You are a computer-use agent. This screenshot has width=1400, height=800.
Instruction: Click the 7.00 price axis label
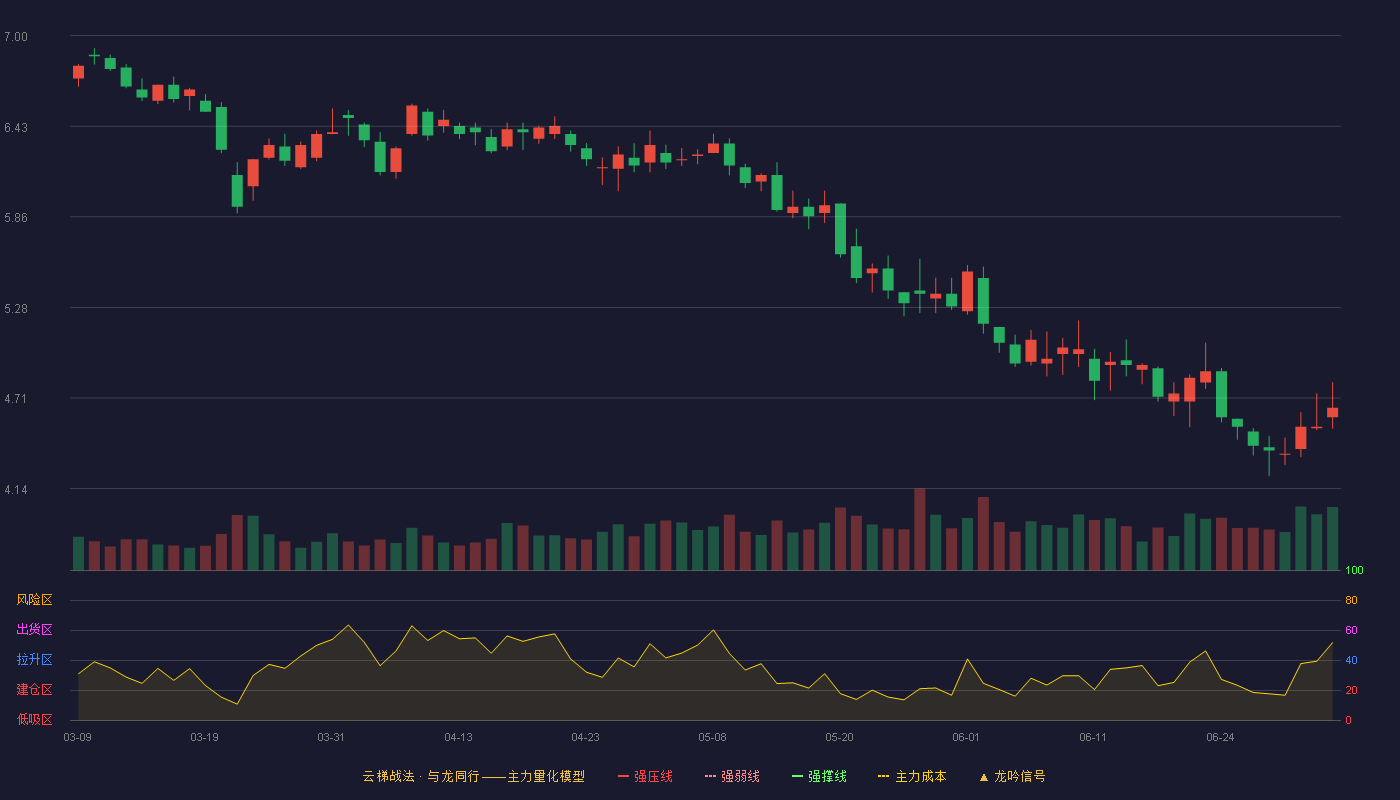pyautogui.click(x=16, y=37)
